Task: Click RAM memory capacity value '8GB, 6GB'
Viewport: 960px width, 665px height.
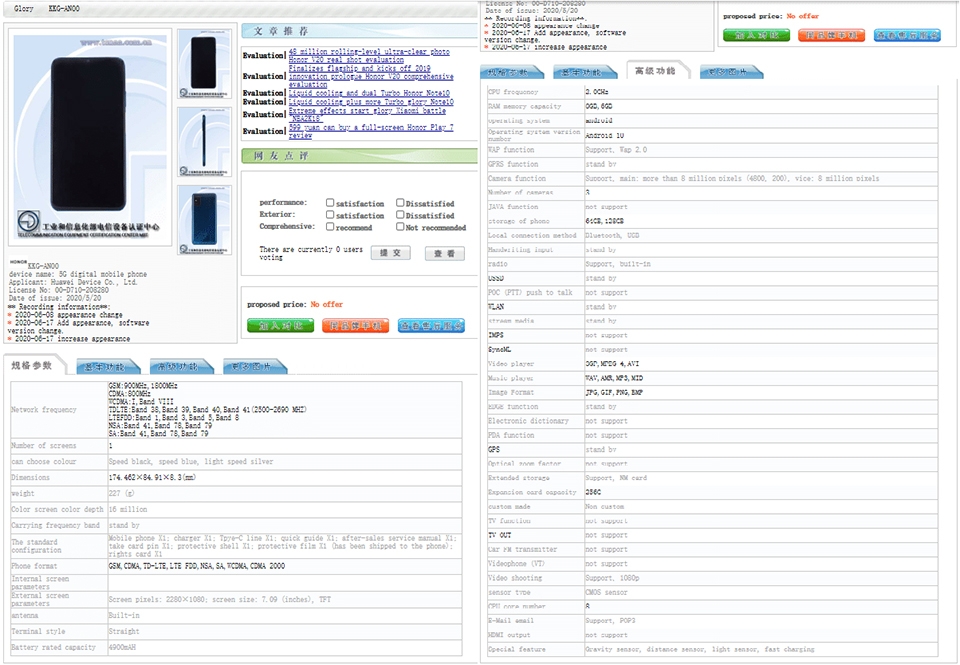Action: coord(599,107)
